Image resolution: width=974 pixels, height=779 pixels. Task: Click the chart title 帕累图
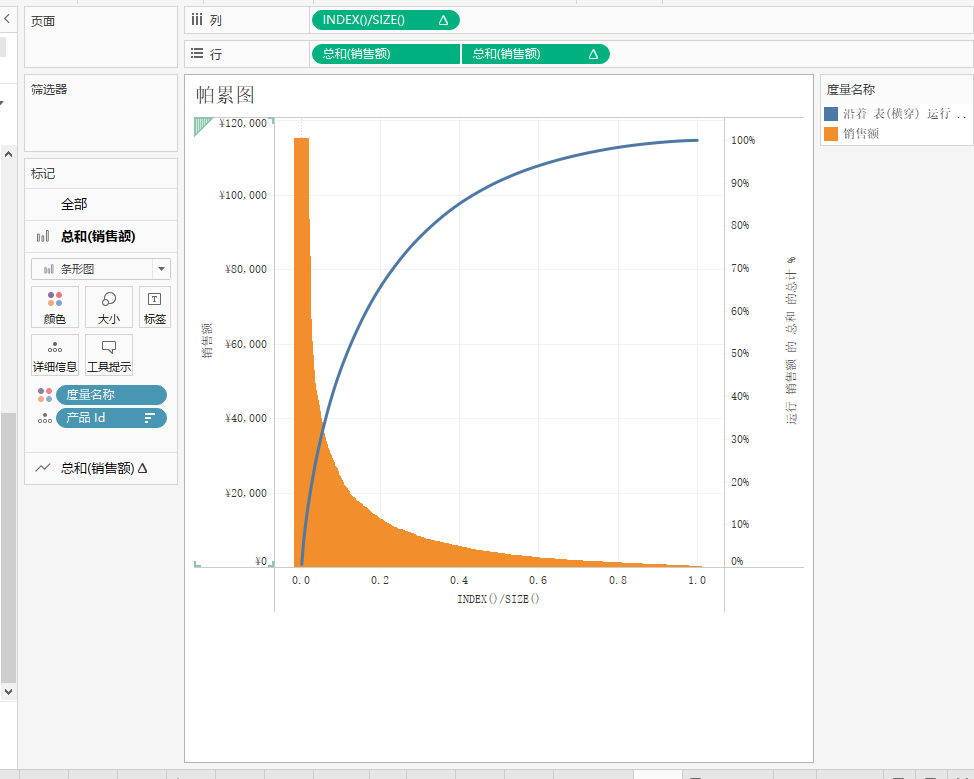click(225, 95)
